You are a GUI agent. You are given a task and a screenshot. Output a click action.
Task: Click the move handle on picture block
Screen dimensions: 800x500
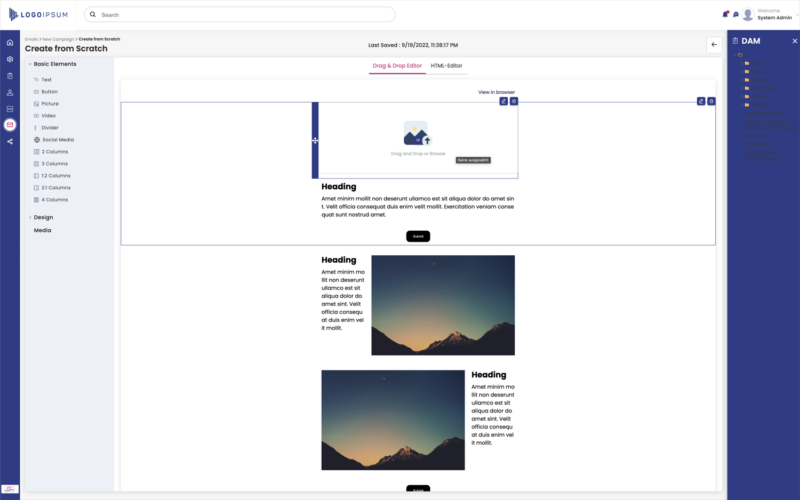click(x=315, y=140)
